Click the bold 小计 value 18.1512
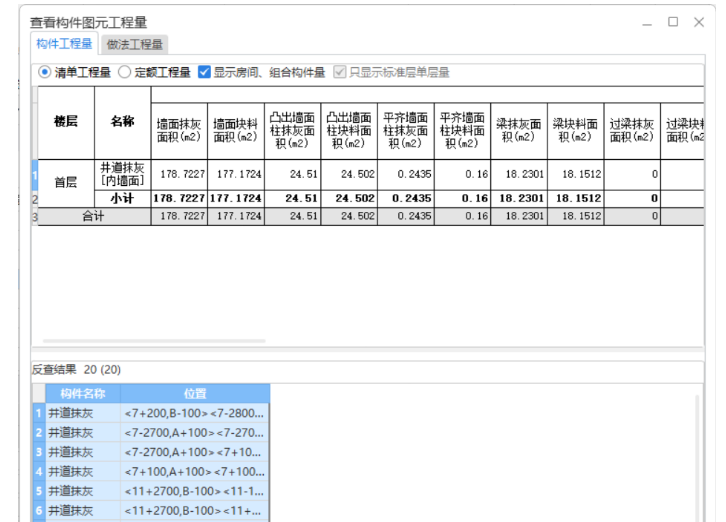This screenshot has height=522, width=726. pos(576,199)
